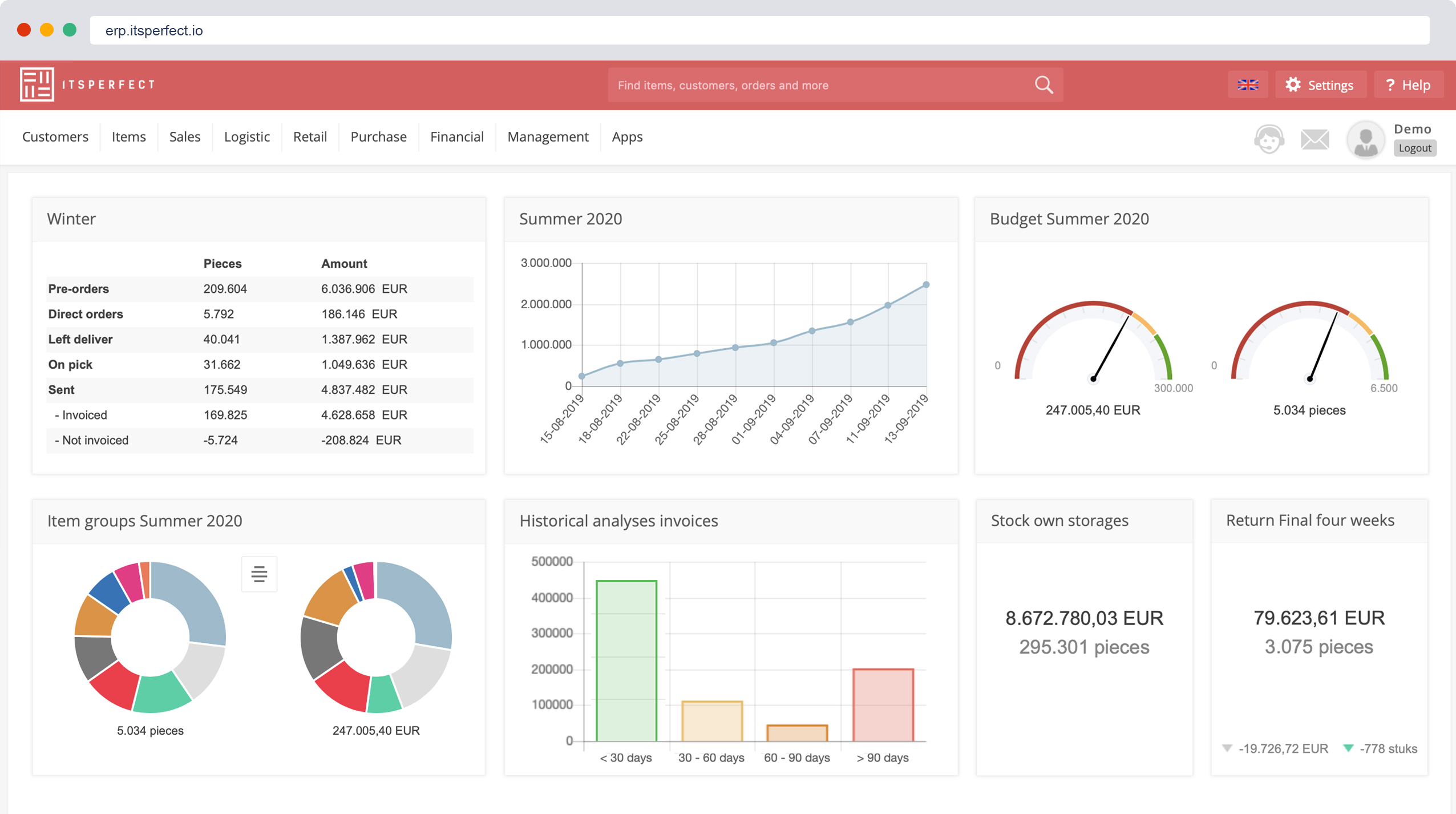Click the Help question mark icon

[x=1390, y=84]
